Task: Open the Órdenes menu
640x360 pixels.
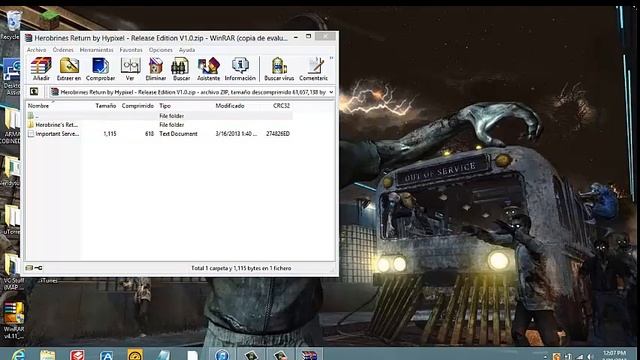Action: point(63,50)
